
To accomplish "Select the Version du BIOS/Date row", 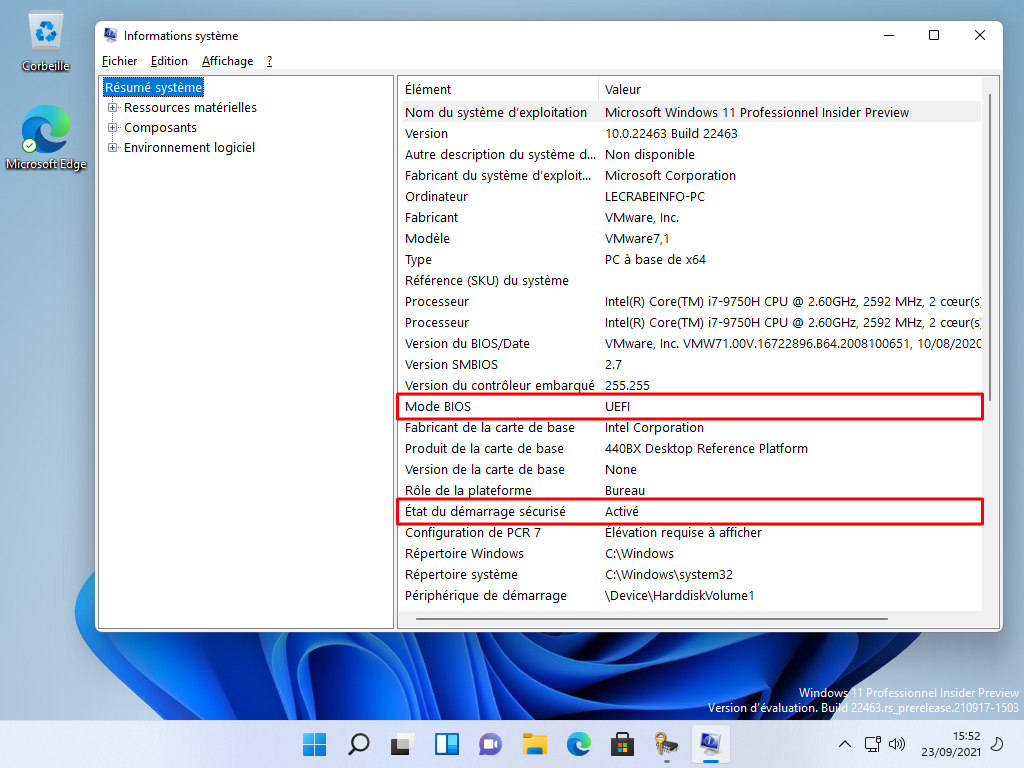I will pos(690,344).
